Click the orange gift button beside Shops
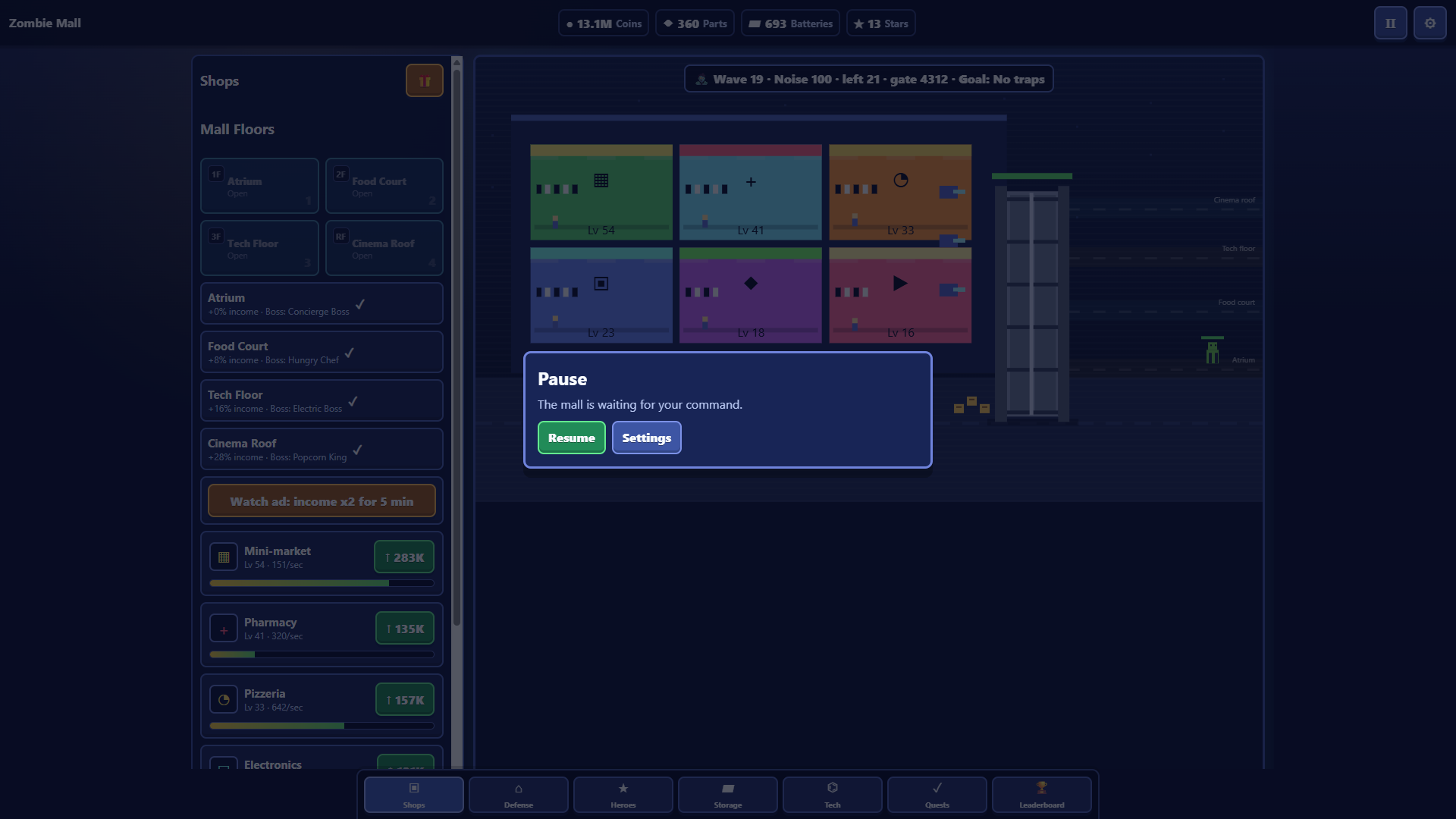1456x819 pixels. click(x=424, y=80)
